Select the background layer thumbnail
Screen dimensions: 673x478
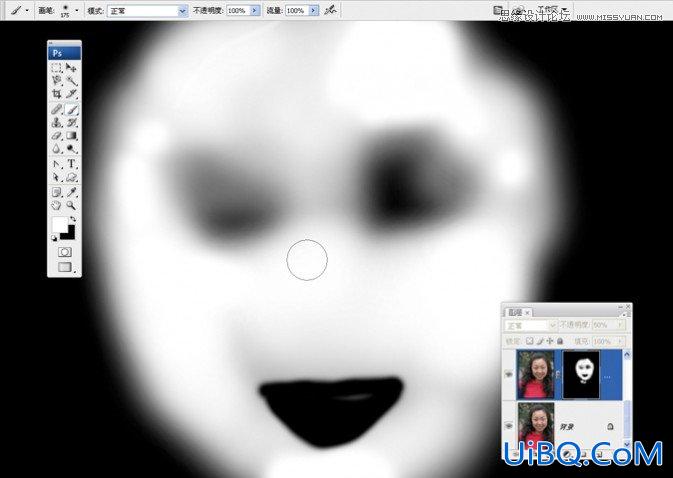pos(536,424)
